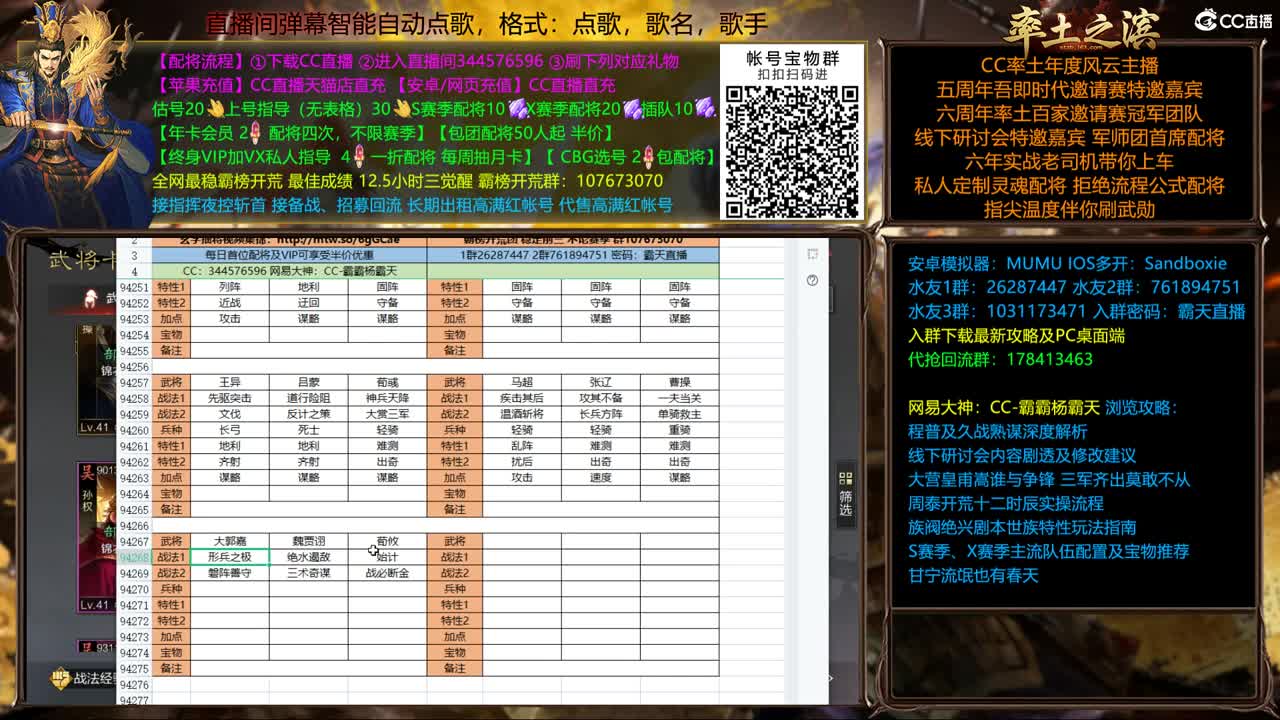Select cell 文伐
Screen dimensions: 1280x720
[230, 414]
